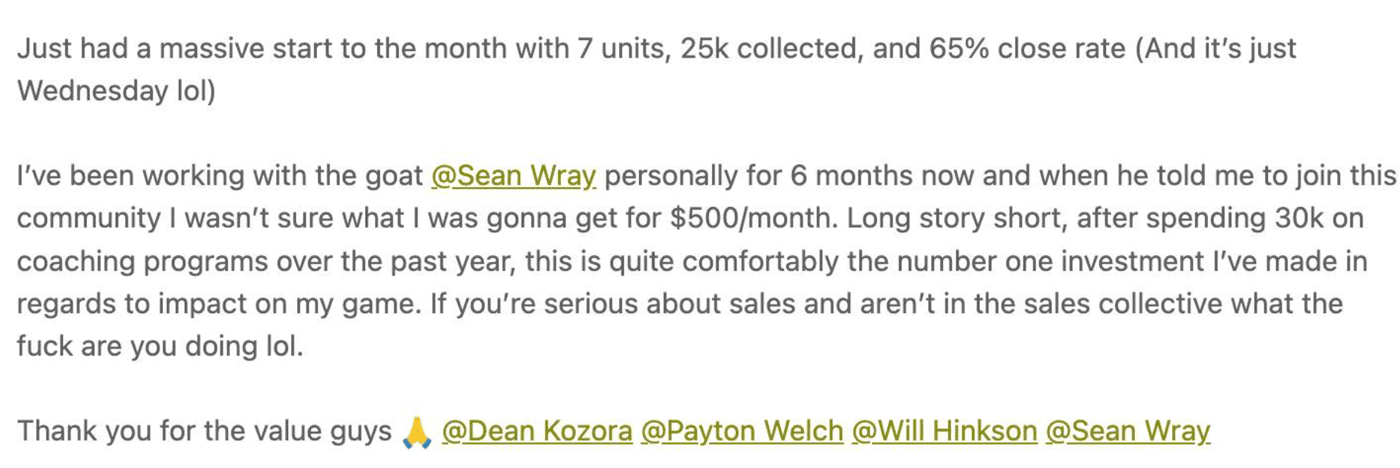Open the @Dean Kozora profile mention
The image size is (1400, 468).
537,431
